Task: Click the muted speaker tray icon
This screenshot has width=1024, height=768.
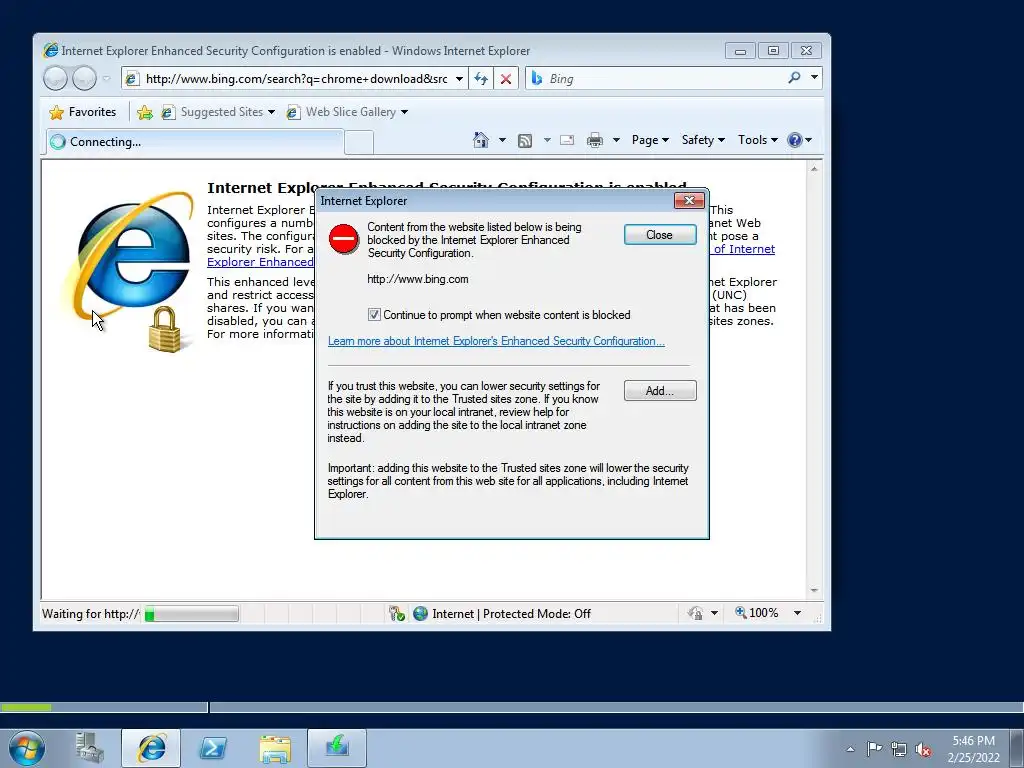Action: (923, 749)
